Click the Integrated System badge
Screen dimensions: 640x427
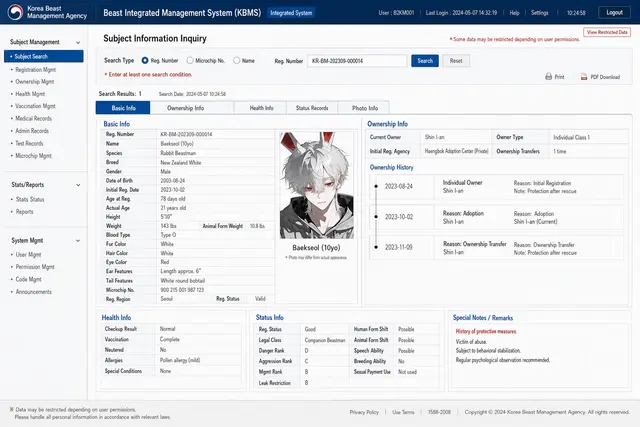click(x=291, y=13)
